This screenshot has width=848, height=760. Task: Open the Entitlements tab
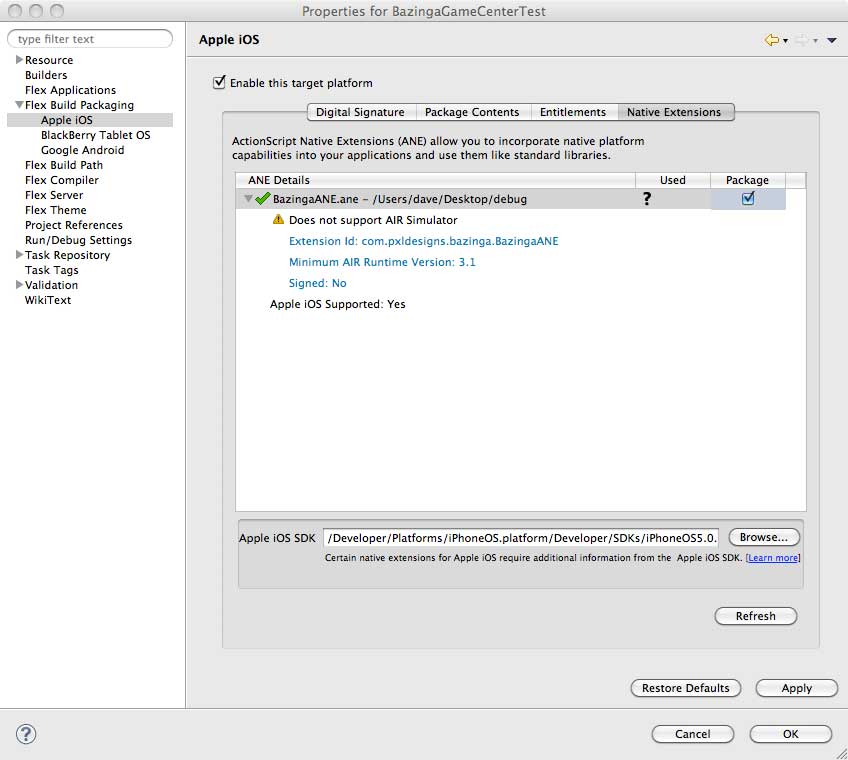(x=573, y=112)
